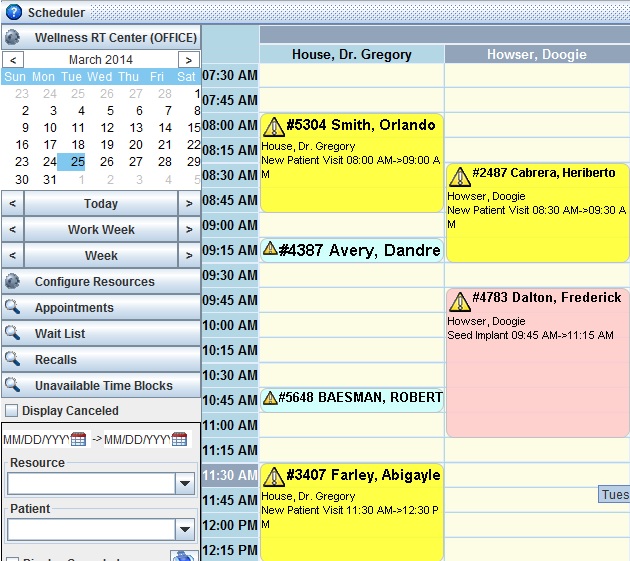Click the Wellness RT Center (OFFICE) label
630x561 pixels.
(x=116, y=37)
